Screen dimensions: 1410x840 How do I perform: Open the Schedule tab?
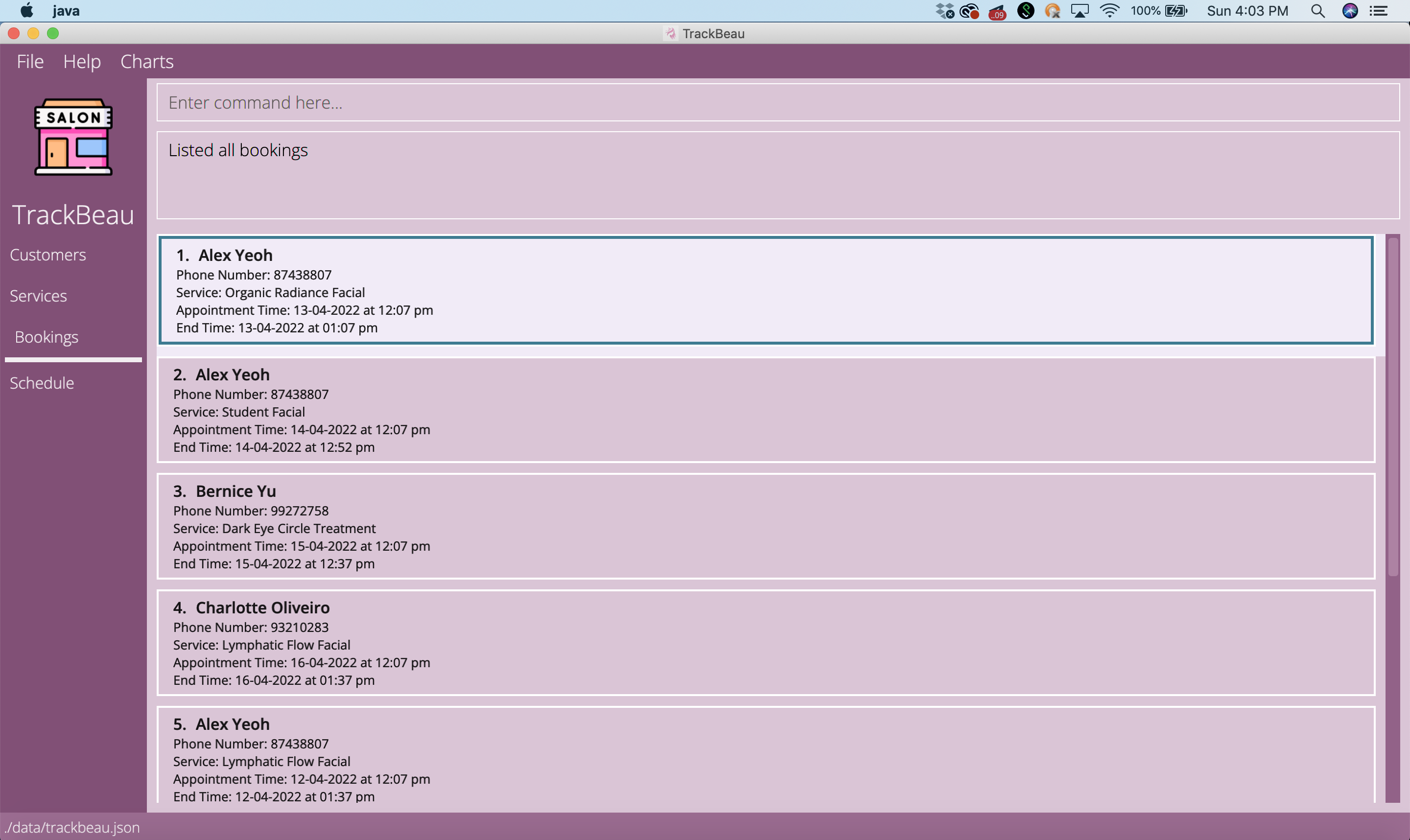pyautogui.click(x=42, y=383)
